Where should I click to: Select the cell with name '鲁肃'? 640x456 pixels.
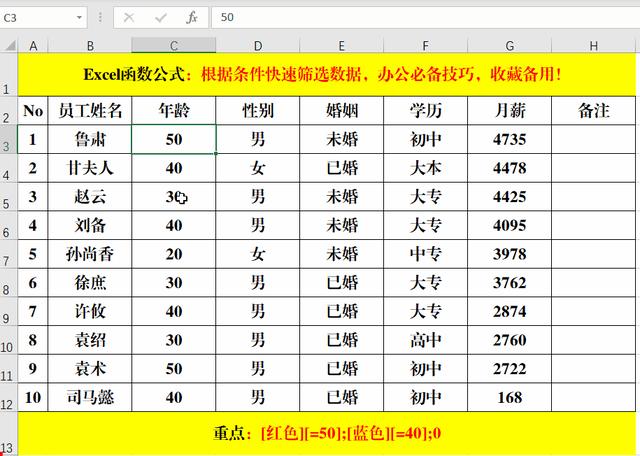pyautogui.click(x=90, y=139)
